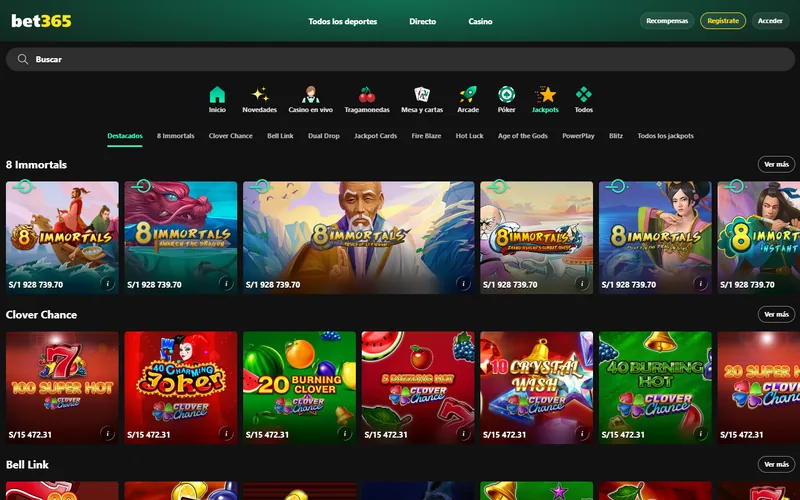Viewport: 800px width, 500px height.
Task: Open Directo in top navigation
Action: tap(422, 21)
